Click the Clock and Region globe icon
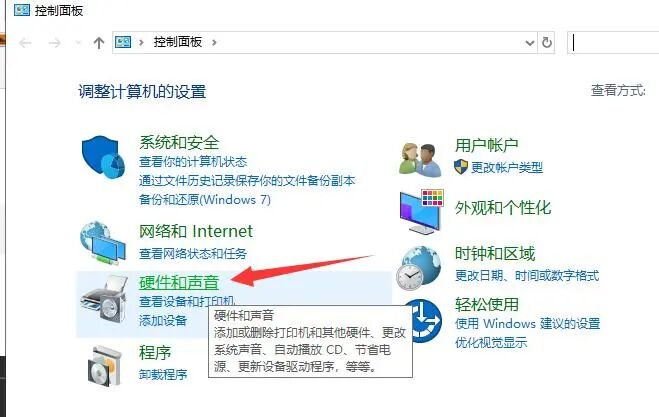659x417 pixels. click(x=419, y=268)
